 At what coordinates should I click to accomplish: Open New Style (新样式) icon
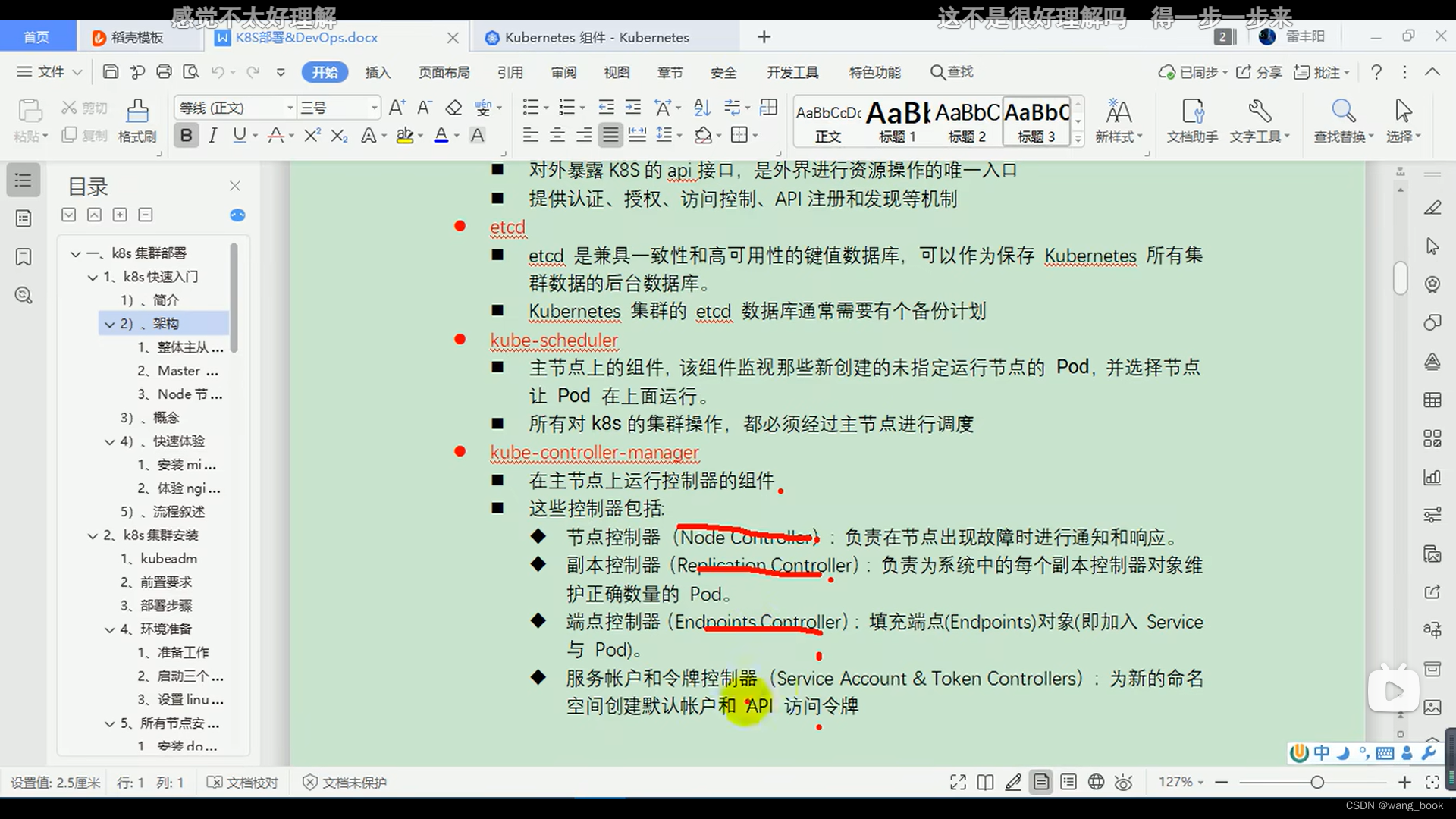pos(1118,121)
